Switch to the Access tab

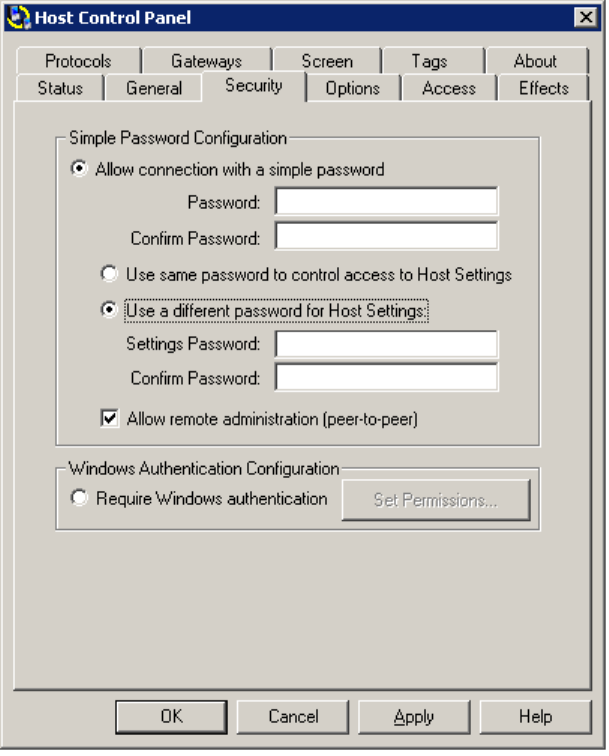pyautogui.click(x=449, y=88)
